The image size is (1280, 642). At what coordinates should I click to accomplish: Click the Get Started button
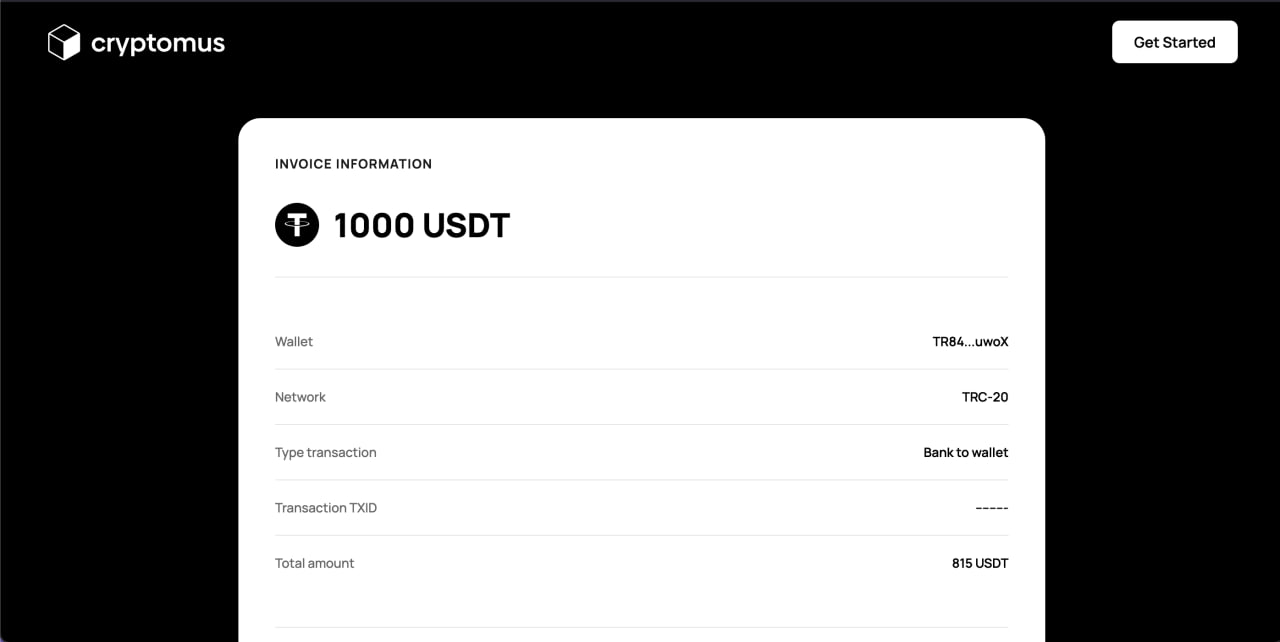1174,42
